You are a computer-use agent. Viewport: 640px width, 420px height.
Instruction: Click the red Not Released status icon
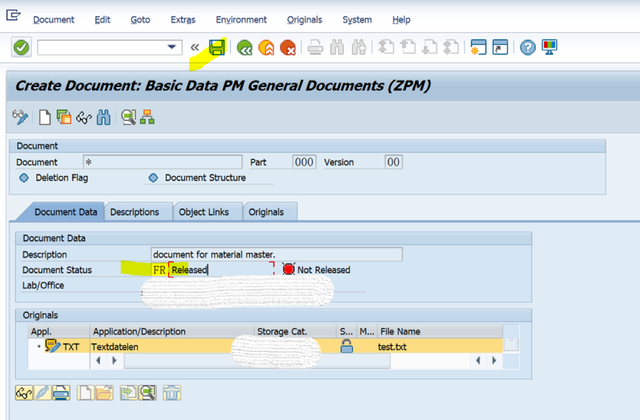pyautogui.click(x=289, y=269)
